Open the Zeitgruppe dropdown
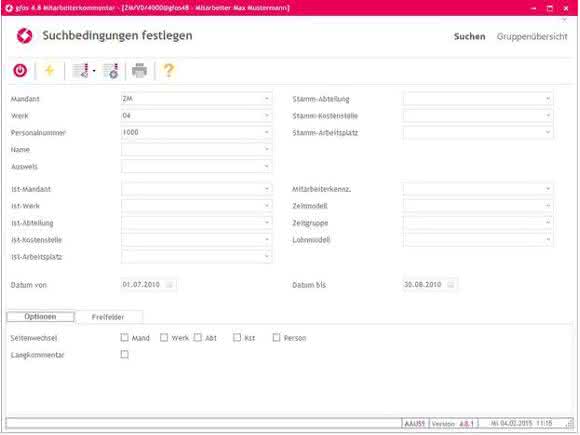This screenshot has width=580, height=435. [x=548, y=222]
